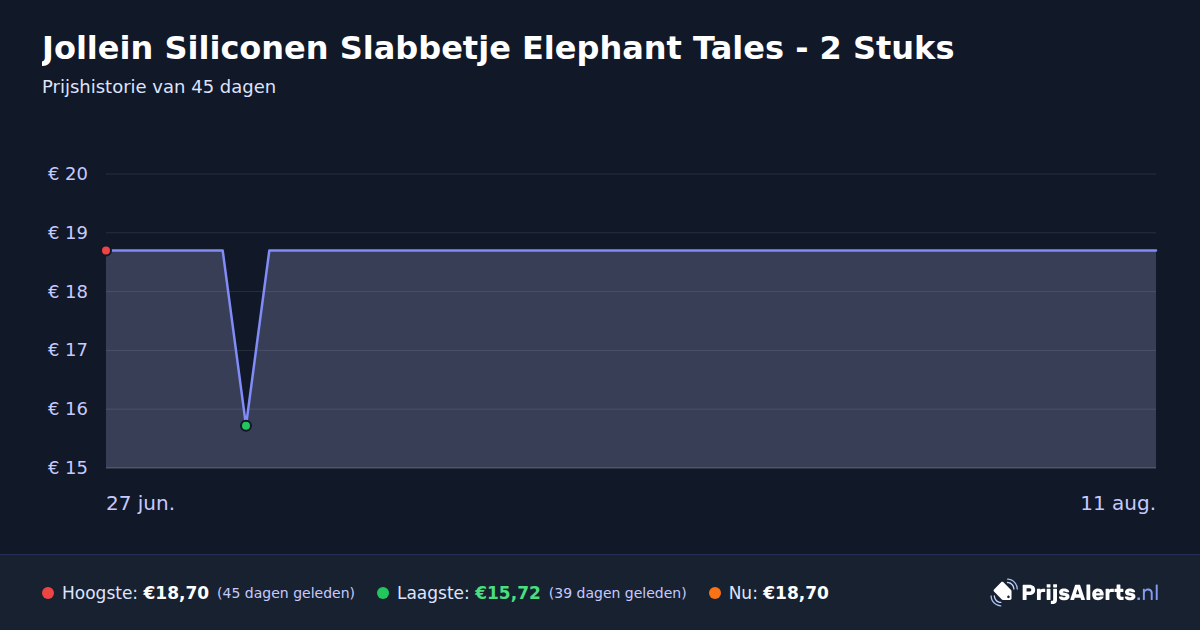Click the € 15 axis label
The height and width of the screenshot is (630, 1200).
(x=68, y=468)
